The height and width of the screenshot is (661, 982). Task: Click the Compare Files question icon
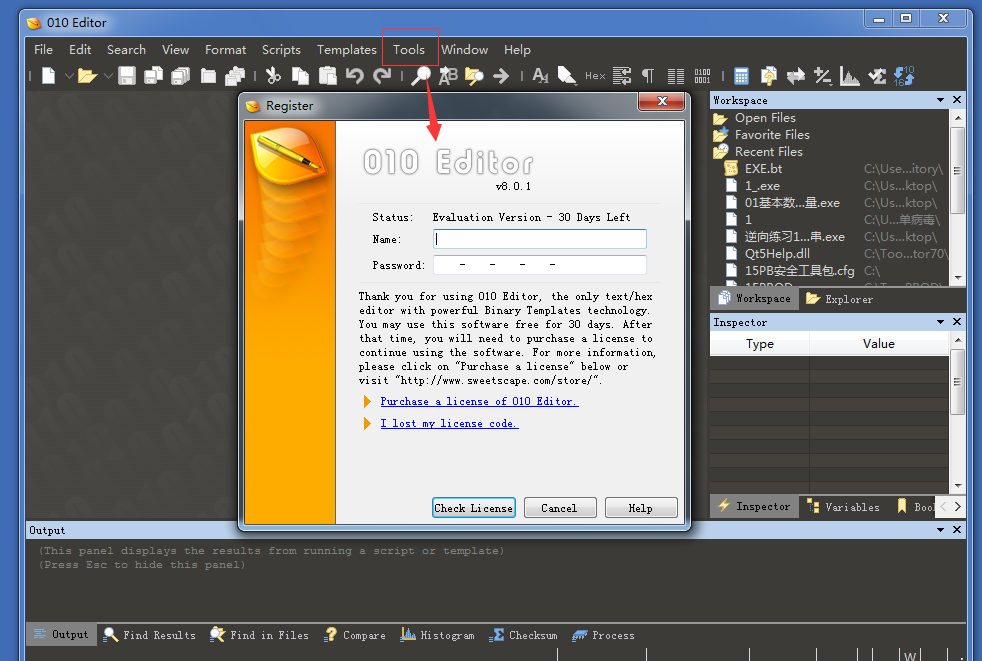coord(768,76)
